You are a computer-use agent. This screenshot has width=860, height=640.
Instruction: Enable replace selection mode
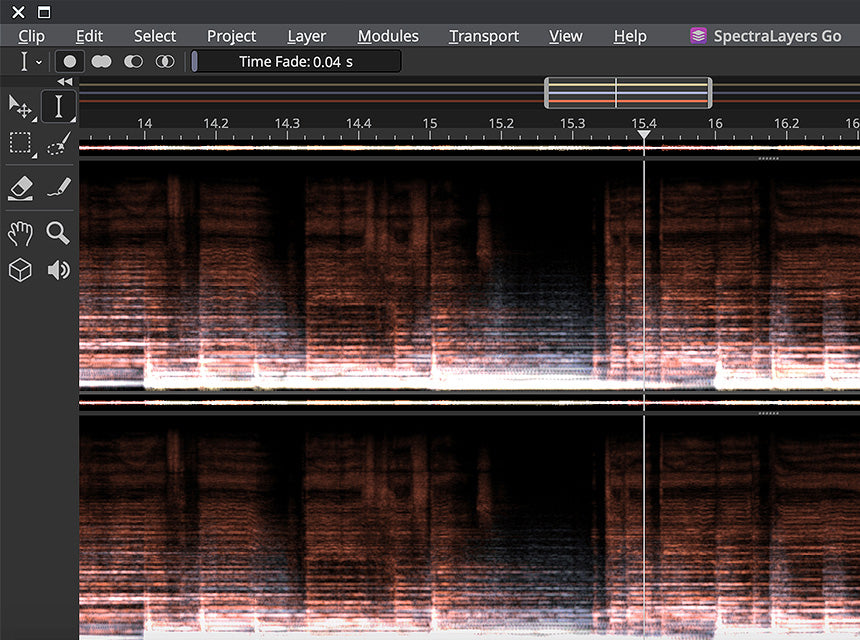coord(70,61)
